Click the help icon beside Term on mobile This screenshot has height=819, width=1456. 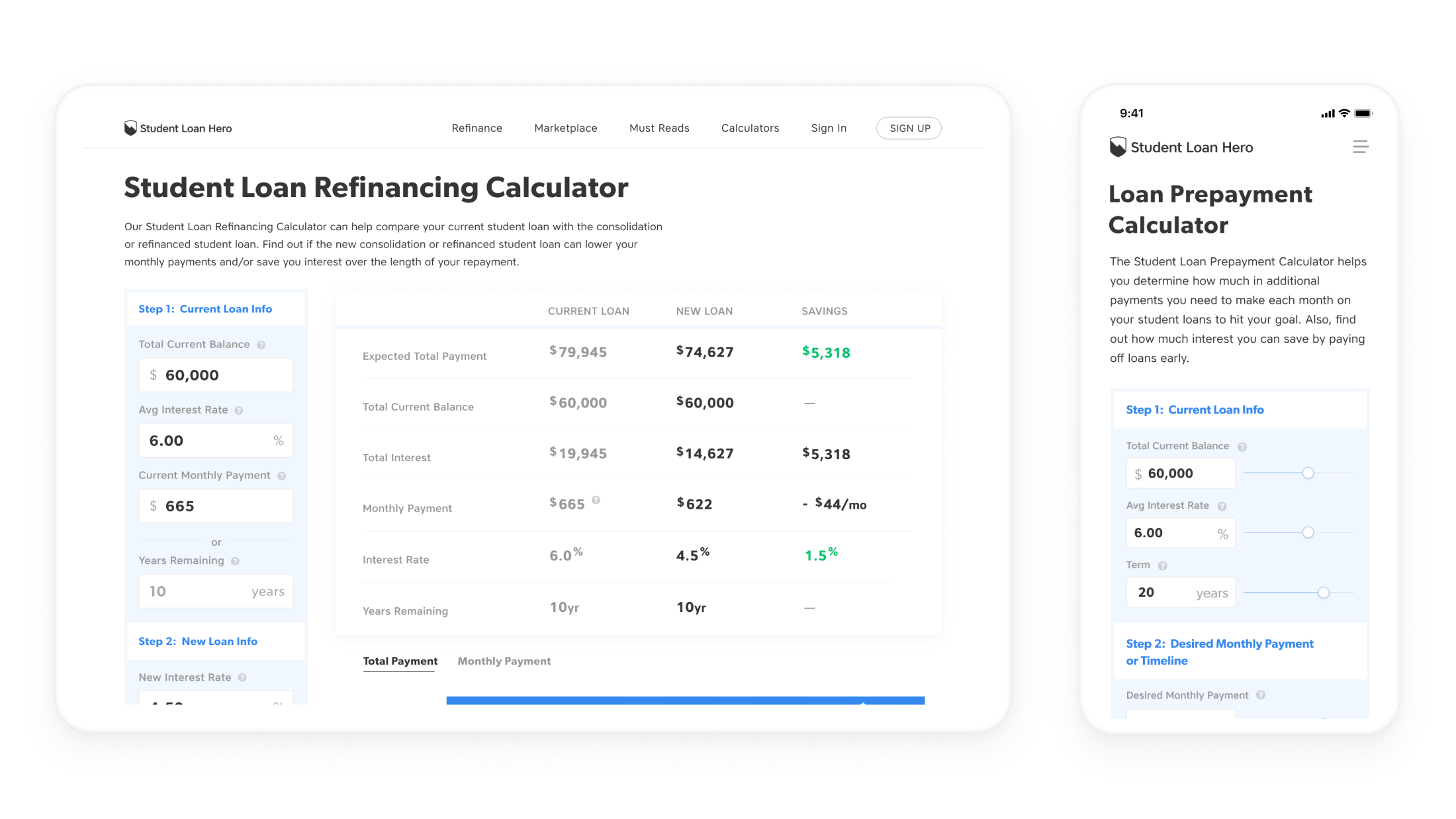click(x=1161, y=564)
